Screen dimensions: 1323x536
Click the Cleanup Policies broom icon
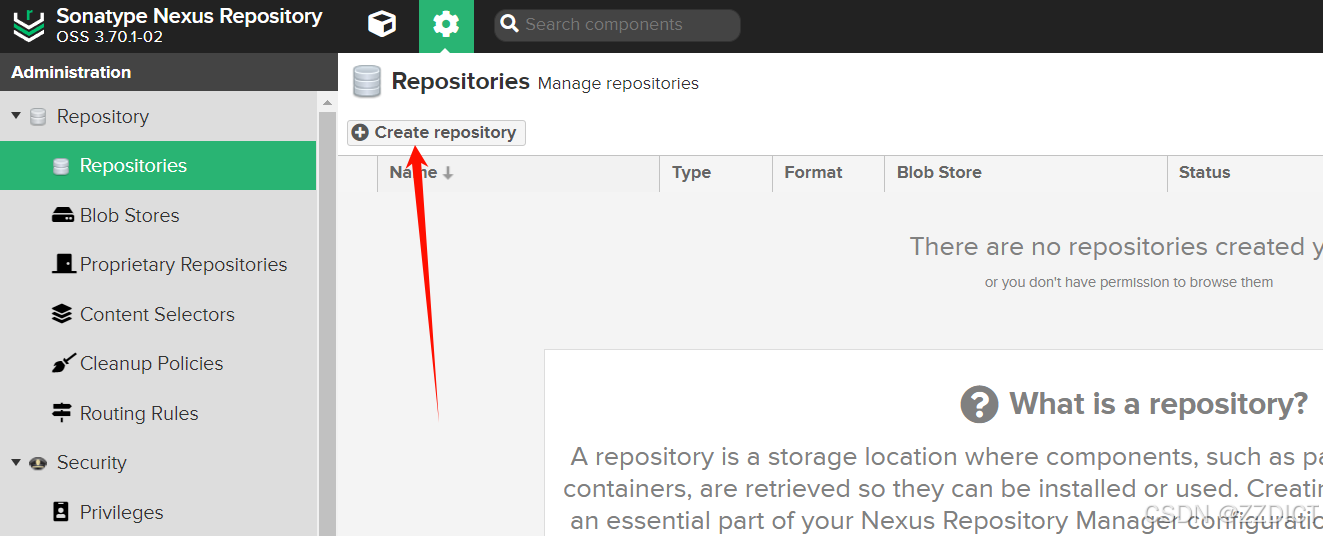point(63,363)
